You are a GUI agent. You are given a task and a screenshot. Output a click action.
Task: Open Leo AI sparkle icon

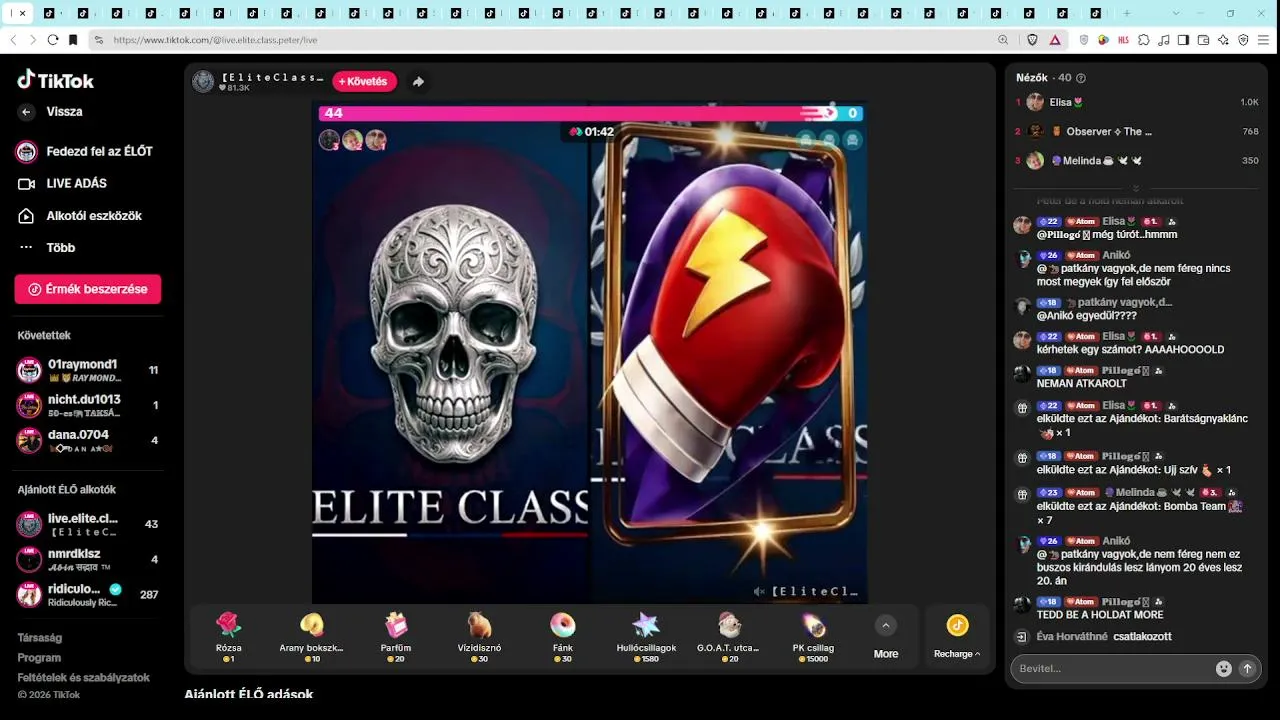(1224, 40)
